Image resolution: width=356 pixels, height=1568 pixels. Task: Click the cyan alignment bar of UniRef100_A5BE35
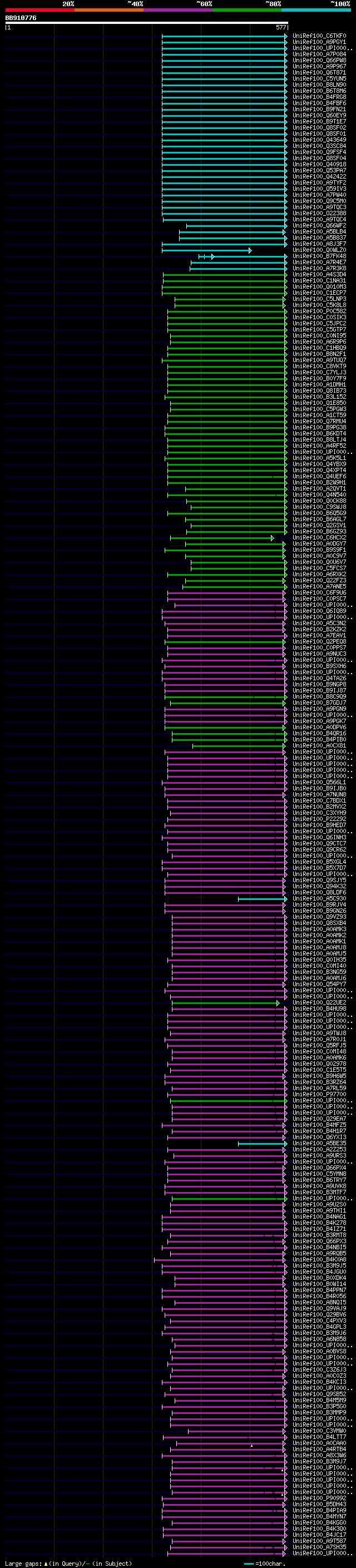[x=263, y=1144]
